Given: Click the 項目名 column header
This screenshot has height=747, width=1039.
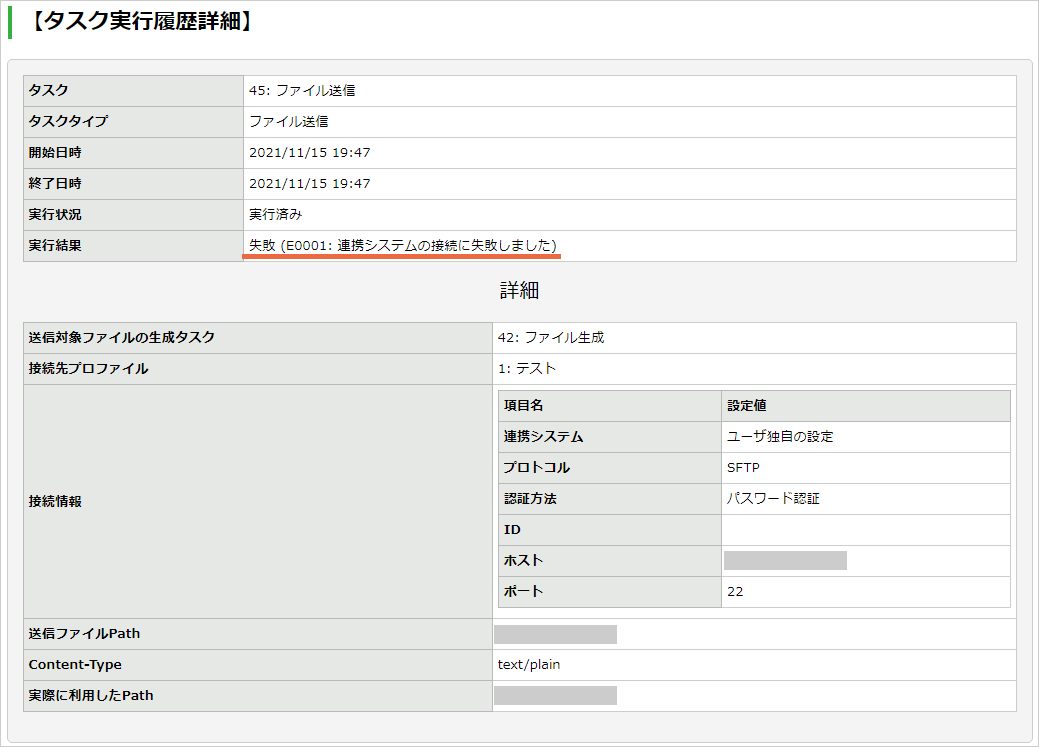Looking at the screenshot, I should click(610, 406).
